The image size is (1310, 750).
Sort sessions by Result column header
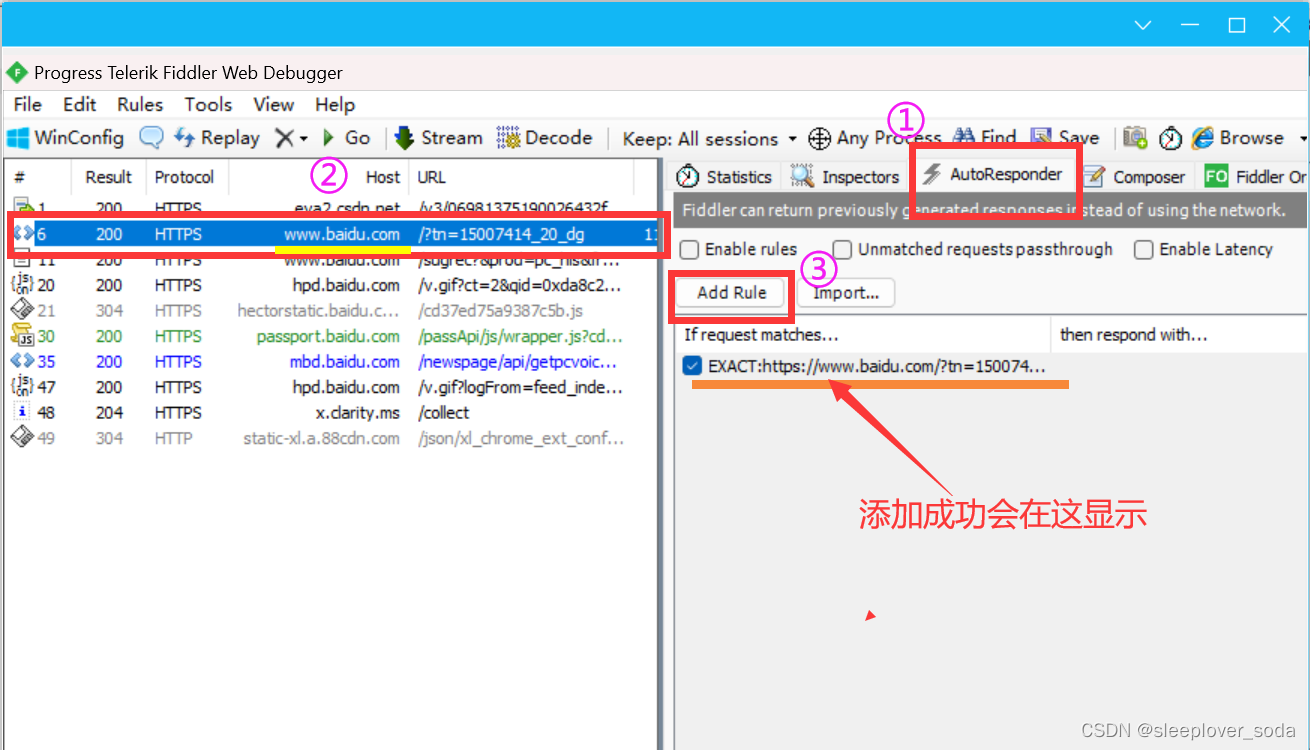click(109, 177)
